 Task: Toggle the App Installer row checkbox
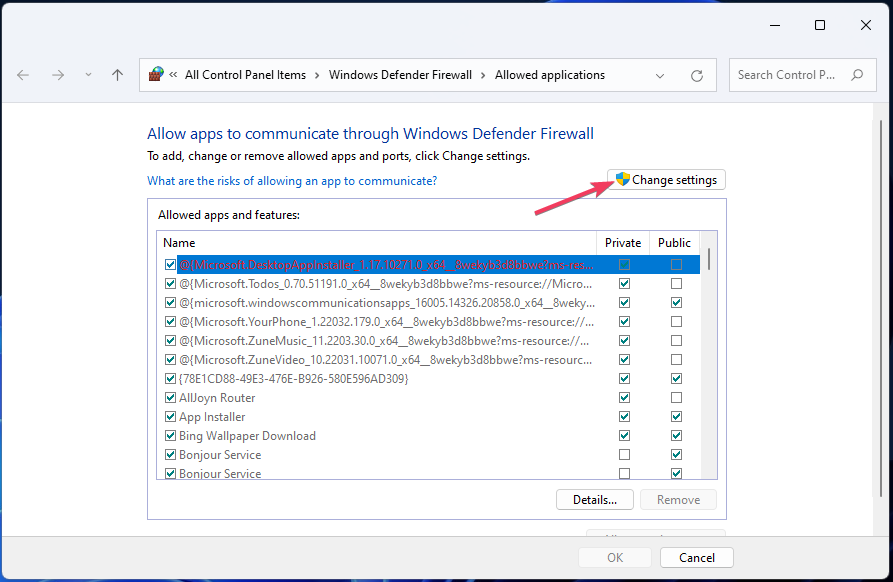pos(170,417)
